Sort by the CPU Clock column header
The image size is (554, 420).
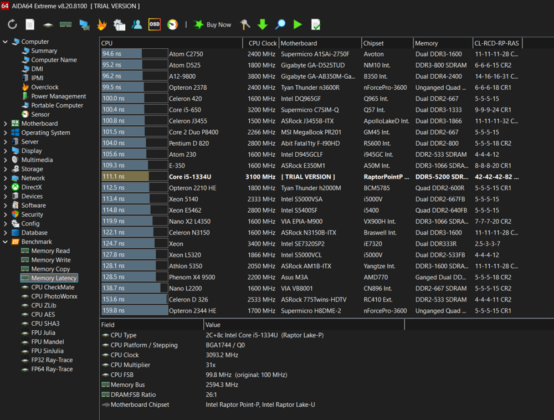(261, 43)
